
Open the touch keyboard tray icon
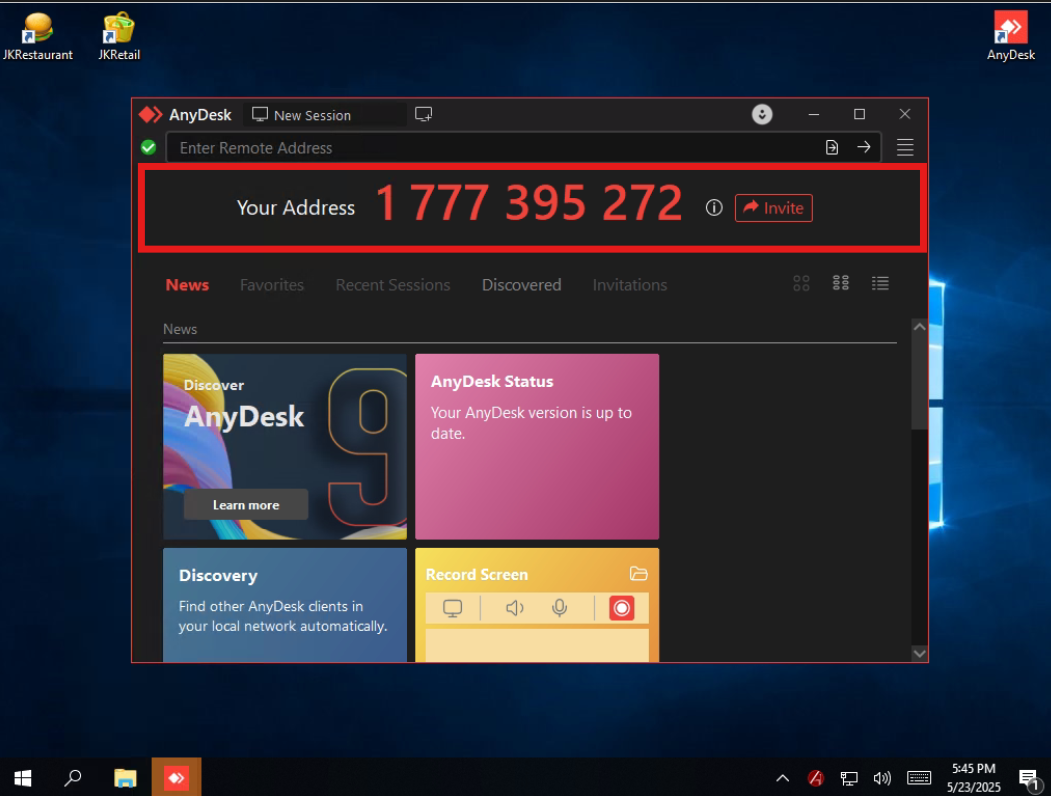(x=918, y=778)
